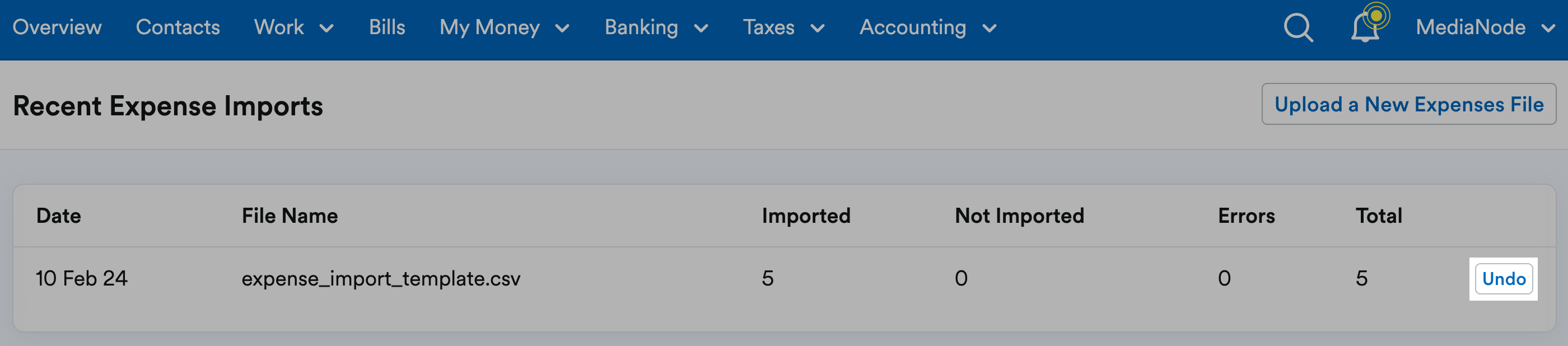Open the expense_import_template.csv file name
This screenshot has width=1568, height=346.
tap(382, 278)
